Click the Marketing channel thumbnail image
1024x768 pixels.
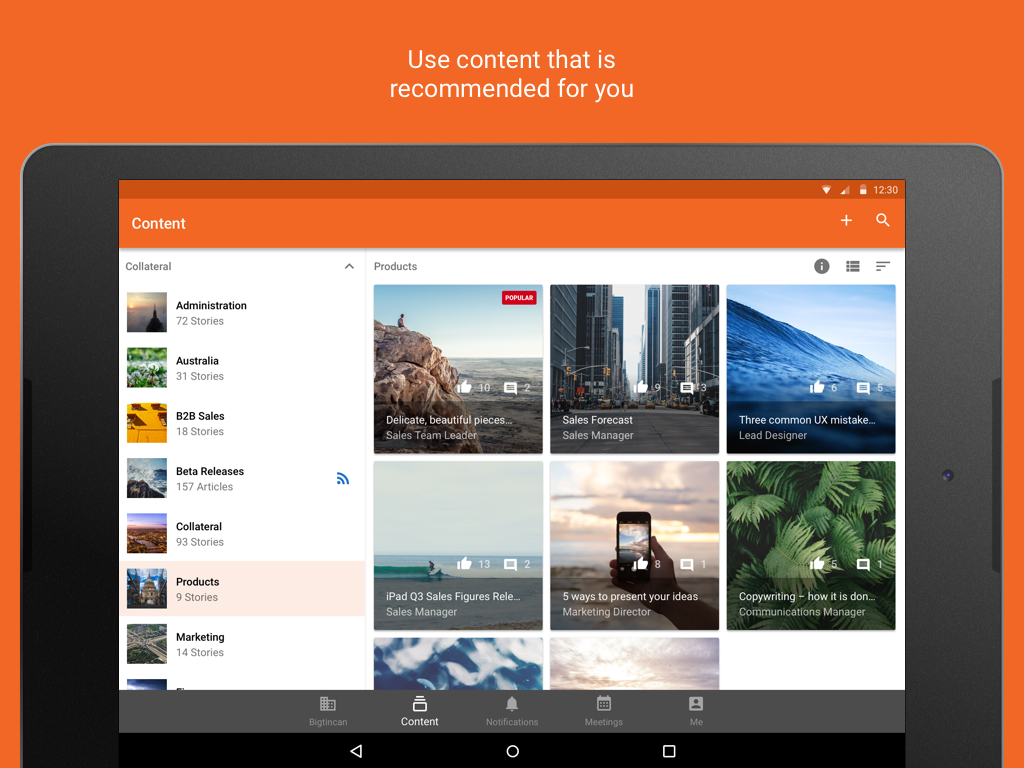click(147, 644)
